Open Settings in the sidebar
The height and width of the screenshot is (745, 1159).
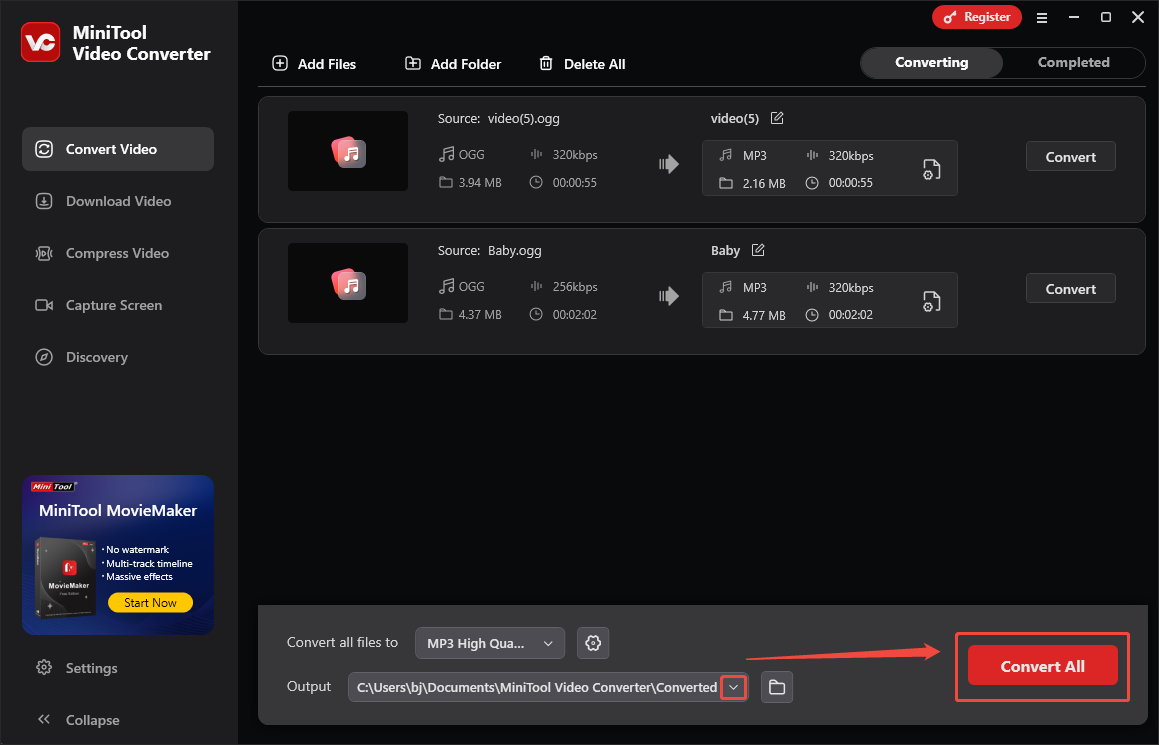click(77, 668)
